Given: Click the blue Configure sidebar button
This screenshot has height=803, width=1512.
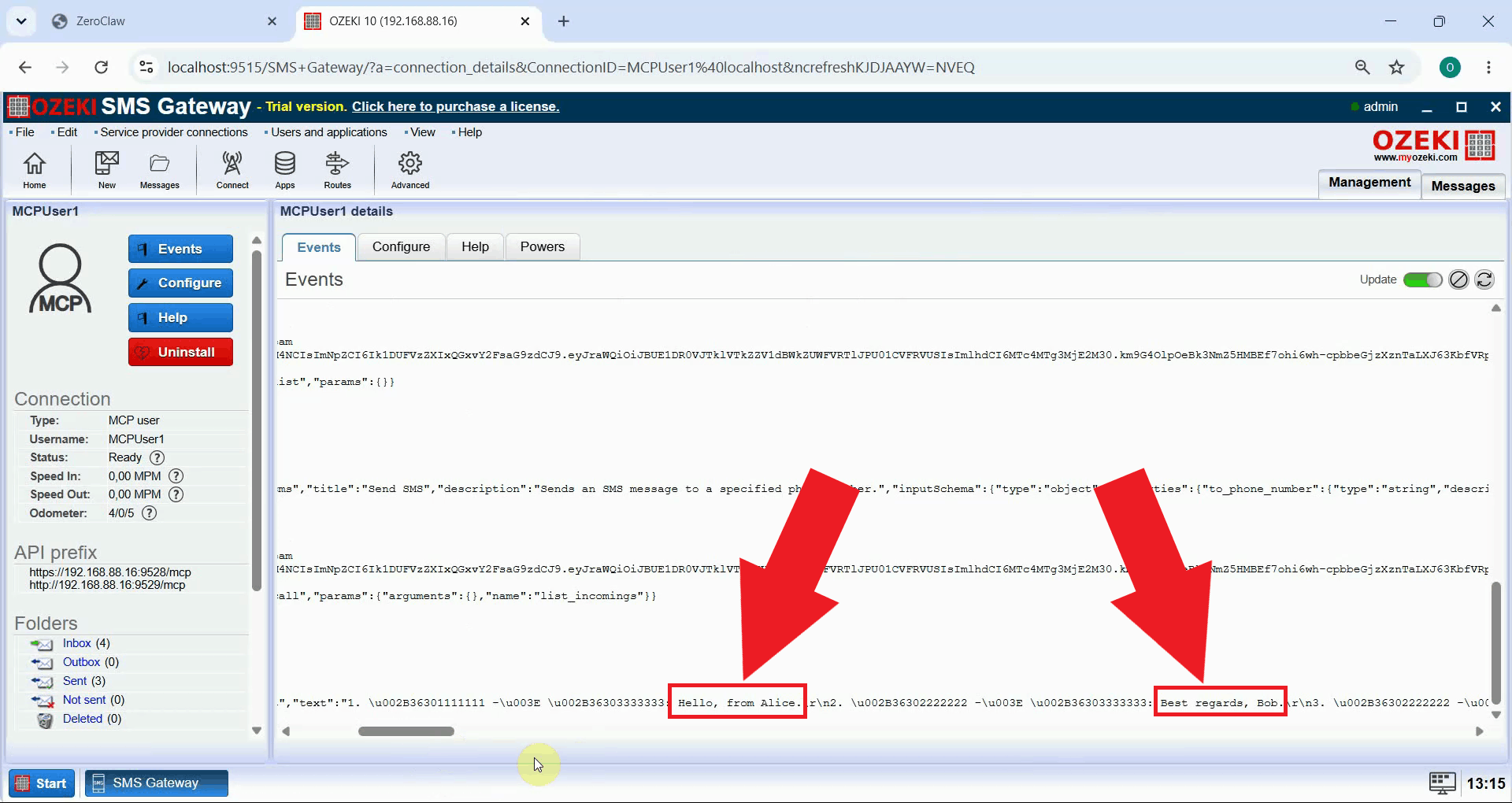Looking at the screenshot, I should pyautogui.click(x=180, y=283).
